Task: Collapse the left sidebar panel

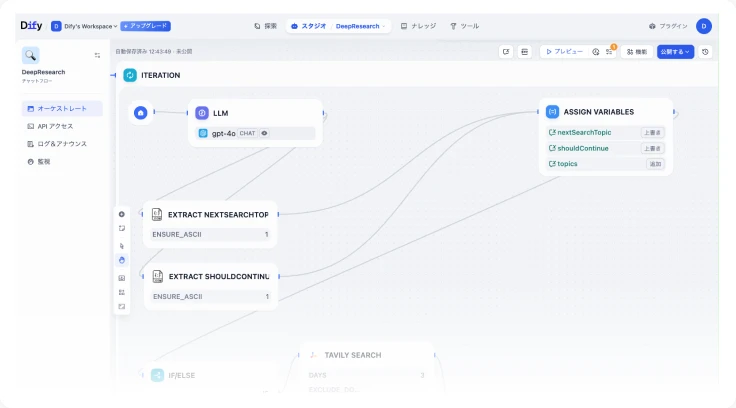Action: tap(97, 55)
